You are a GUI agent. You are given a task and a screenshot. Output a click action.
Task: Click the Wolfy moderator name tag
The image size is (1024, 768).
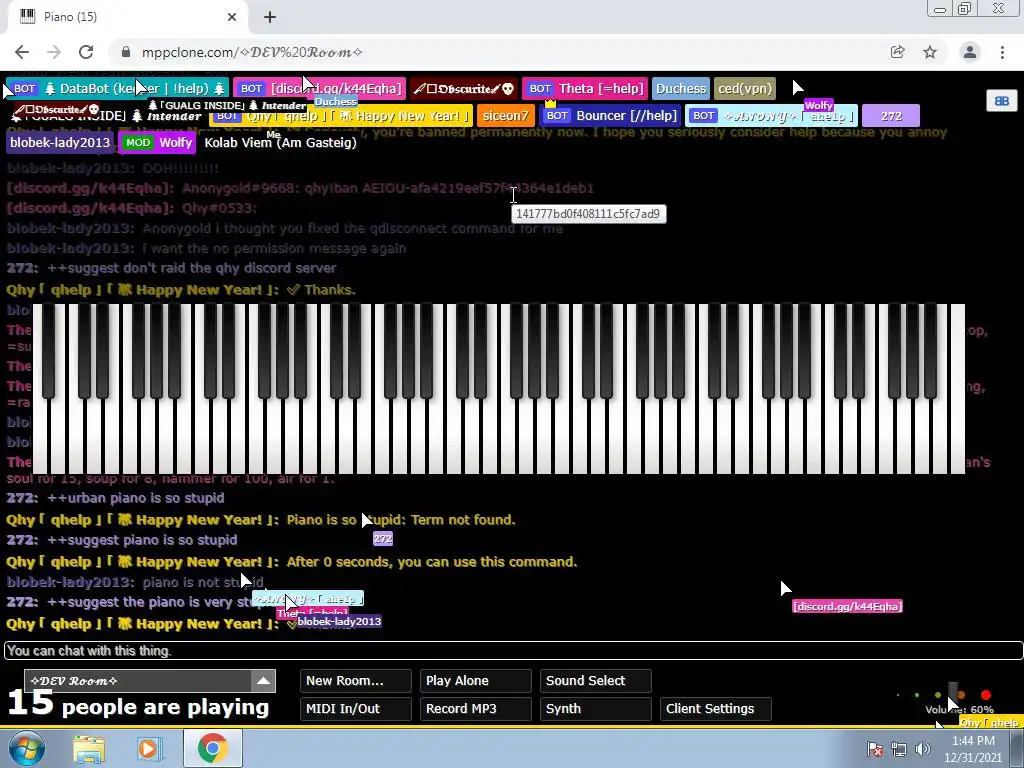coord(157,142)
